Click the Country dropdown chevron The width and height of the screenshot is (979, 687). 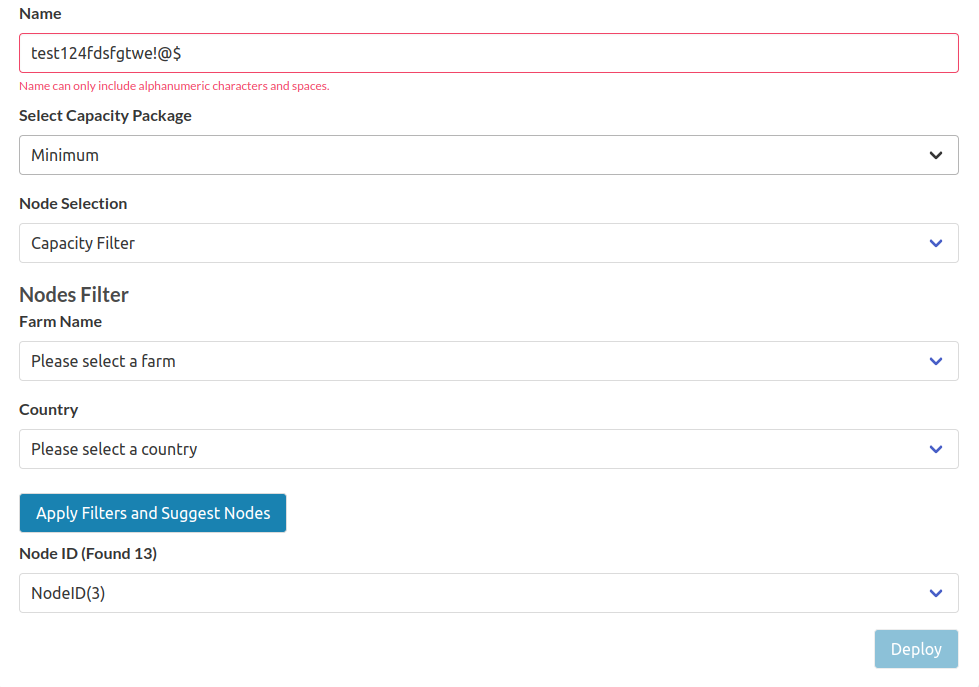coord(936,449)
